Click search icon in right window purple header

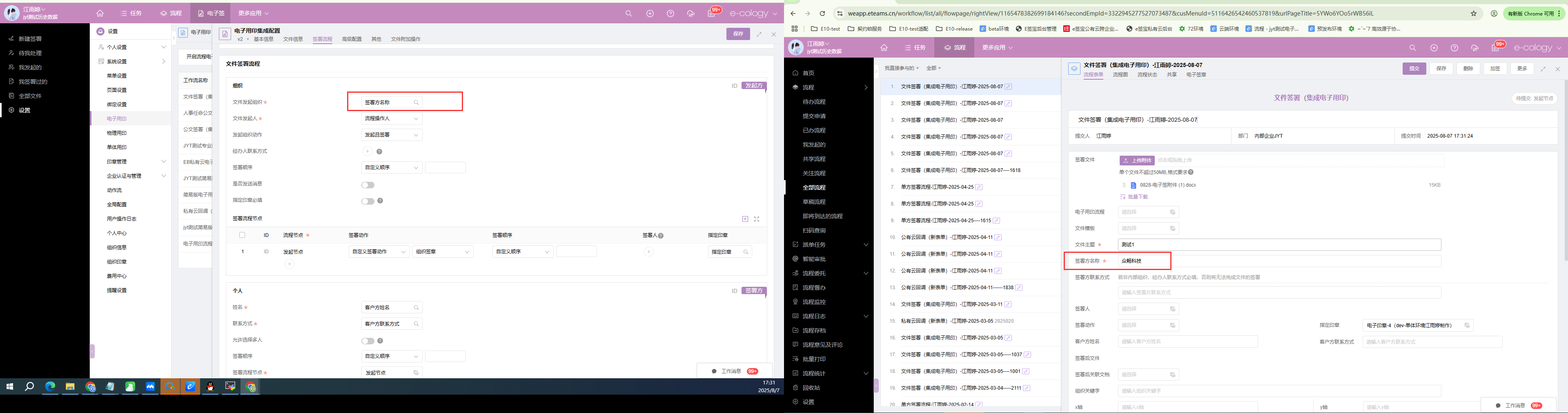(1413, 47)
